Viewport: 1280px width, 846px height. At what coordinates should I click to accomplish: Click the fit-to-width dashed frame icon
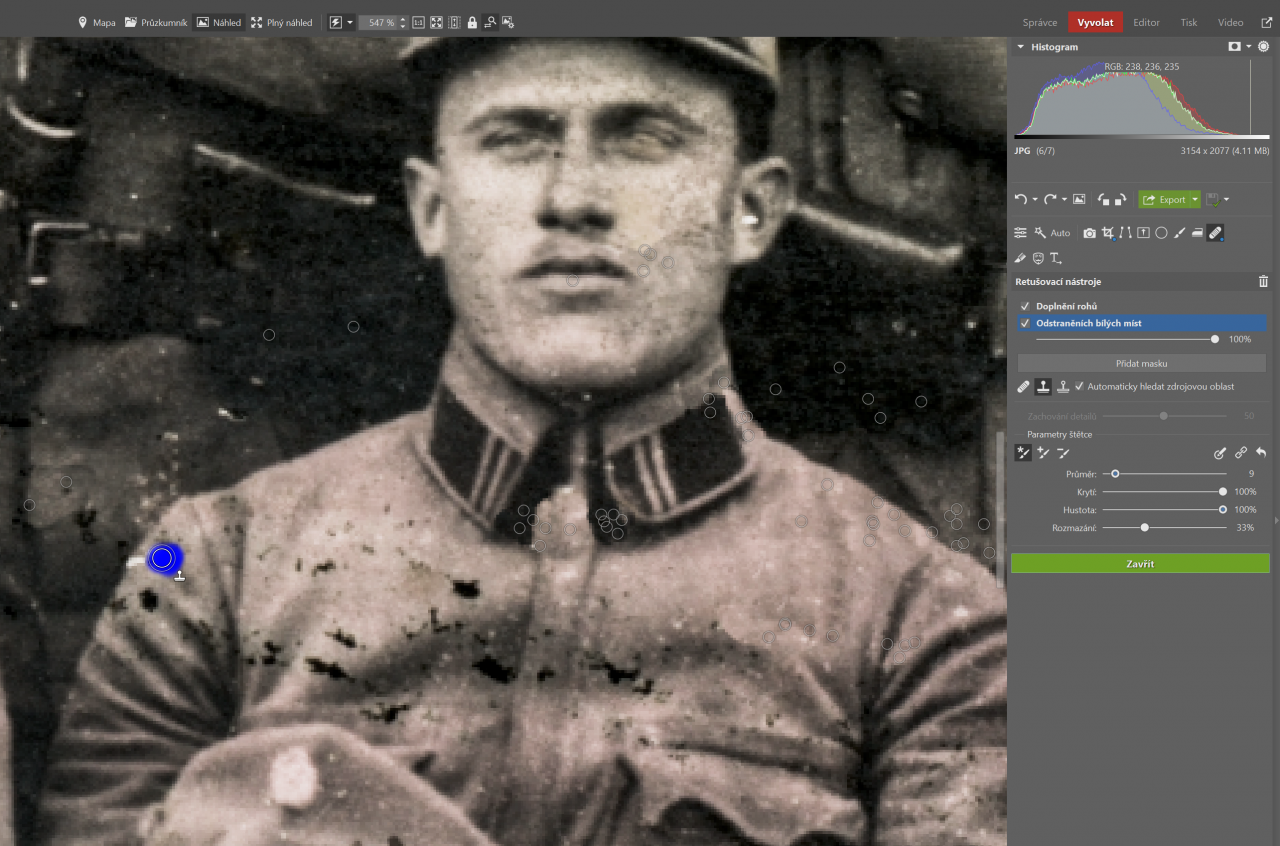point(454,22)
